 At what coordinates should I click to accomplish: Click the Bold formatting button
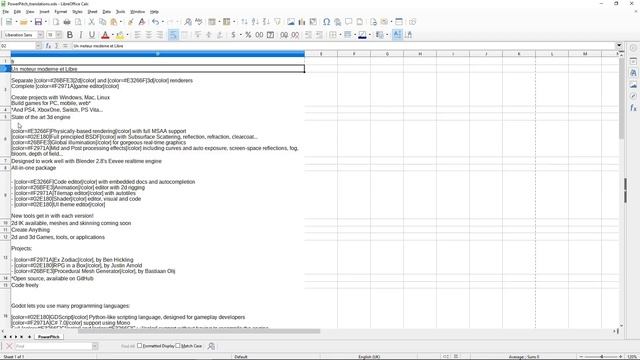coord(70,35)
